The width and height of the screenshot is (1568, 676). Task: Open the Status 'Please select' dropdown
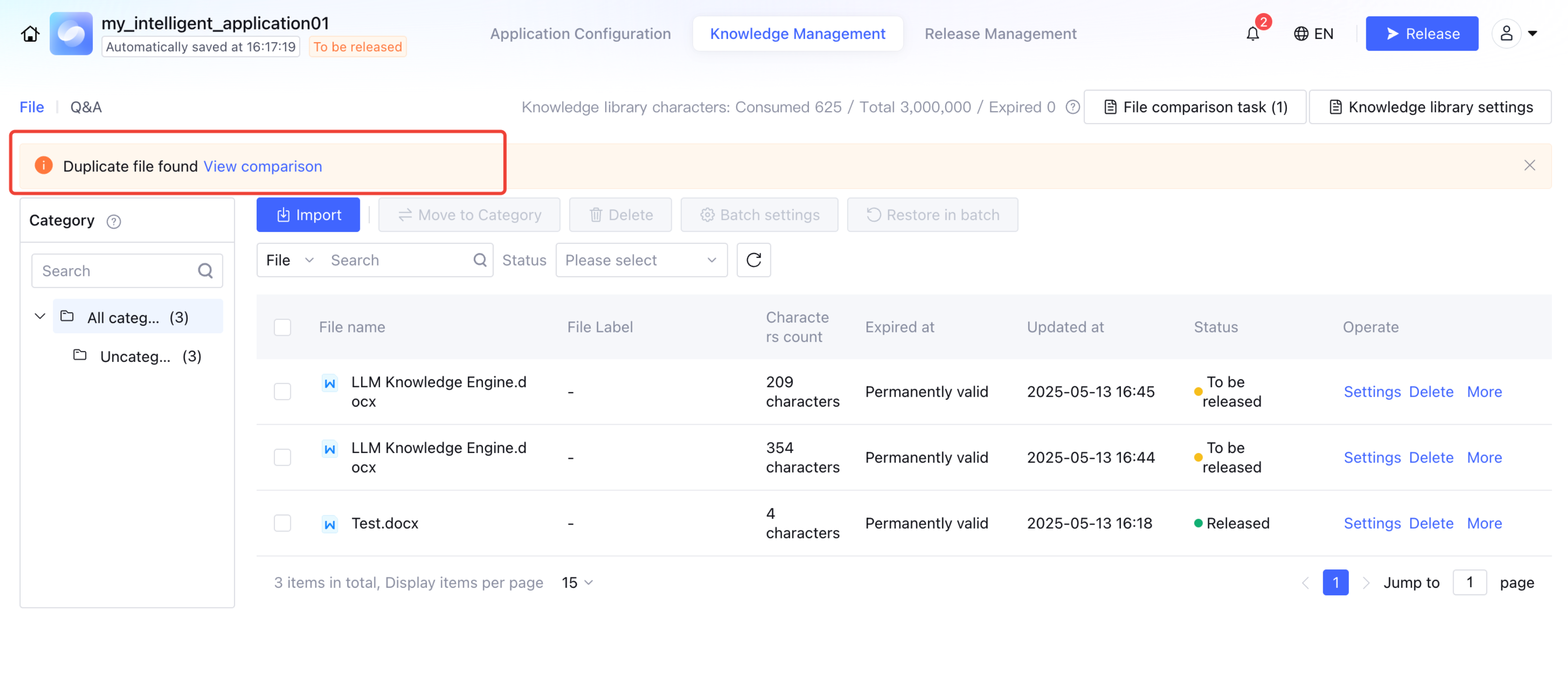pos(641,260)
